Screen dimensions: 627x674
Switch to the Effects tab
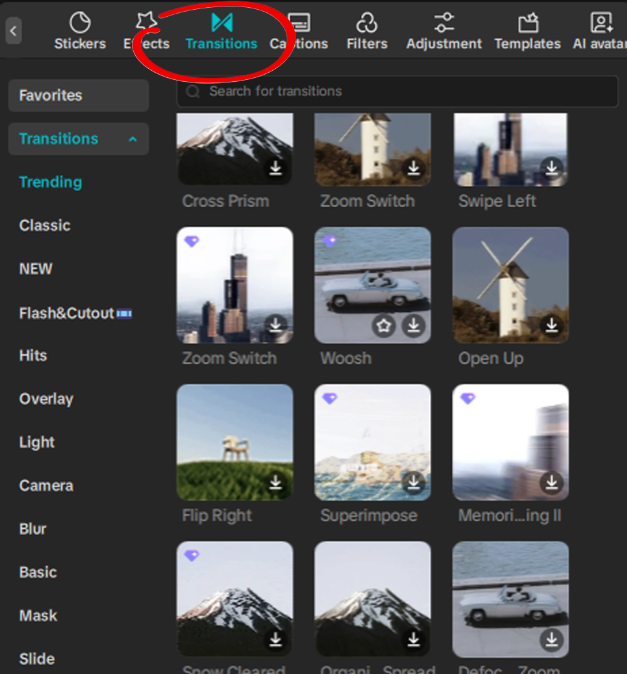click(147, 31)
